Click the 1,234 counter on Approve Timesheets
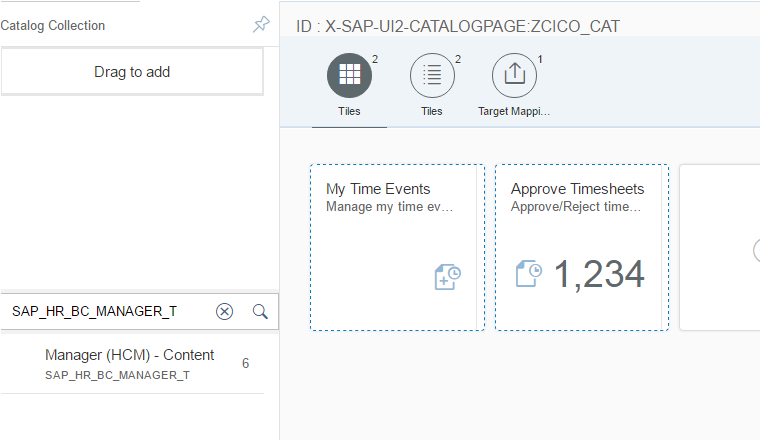 pyautogui.click(x=599, y=275)
